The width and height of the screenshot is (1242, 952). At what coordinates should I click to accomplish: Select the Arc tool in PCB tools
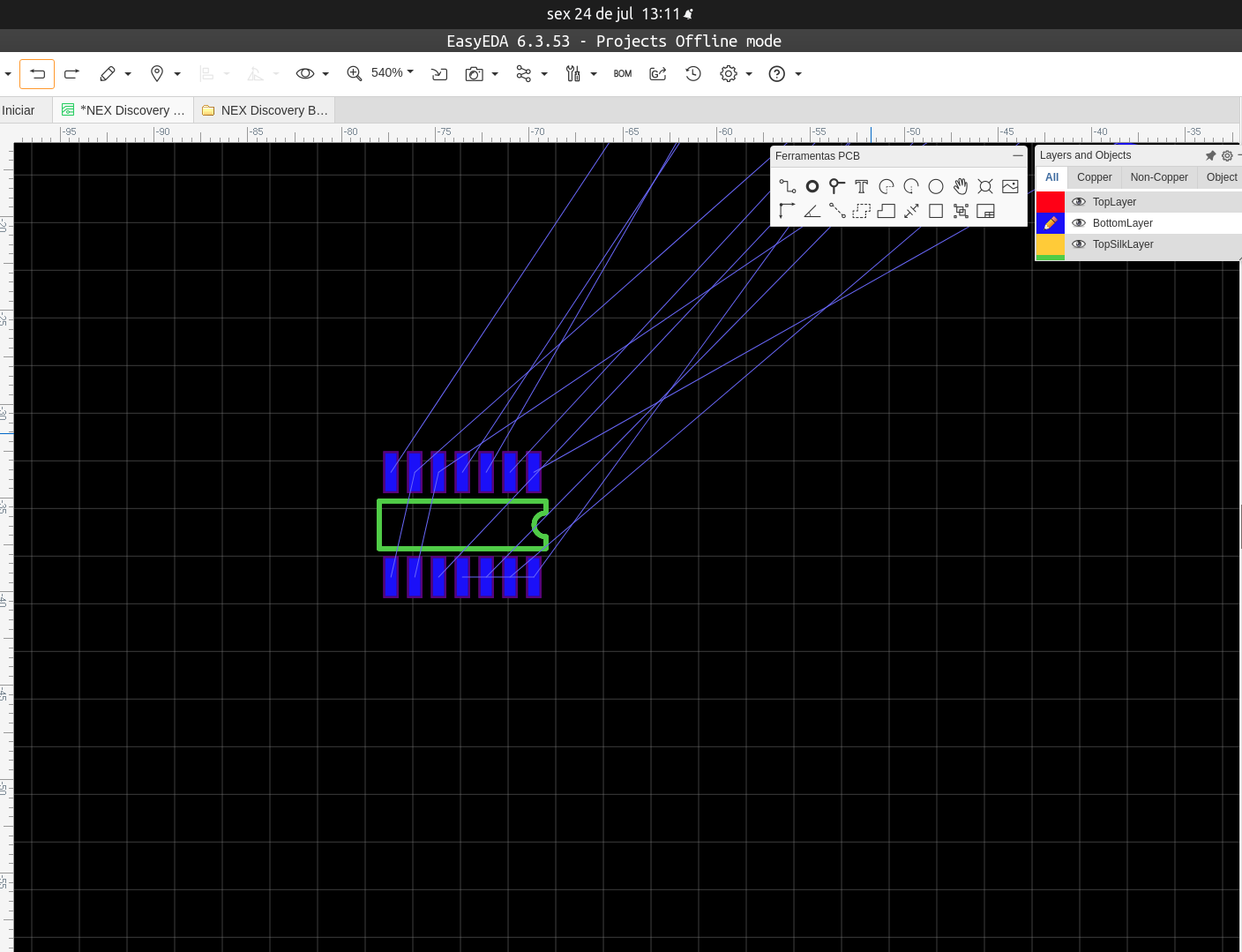[x=887, y=186]
